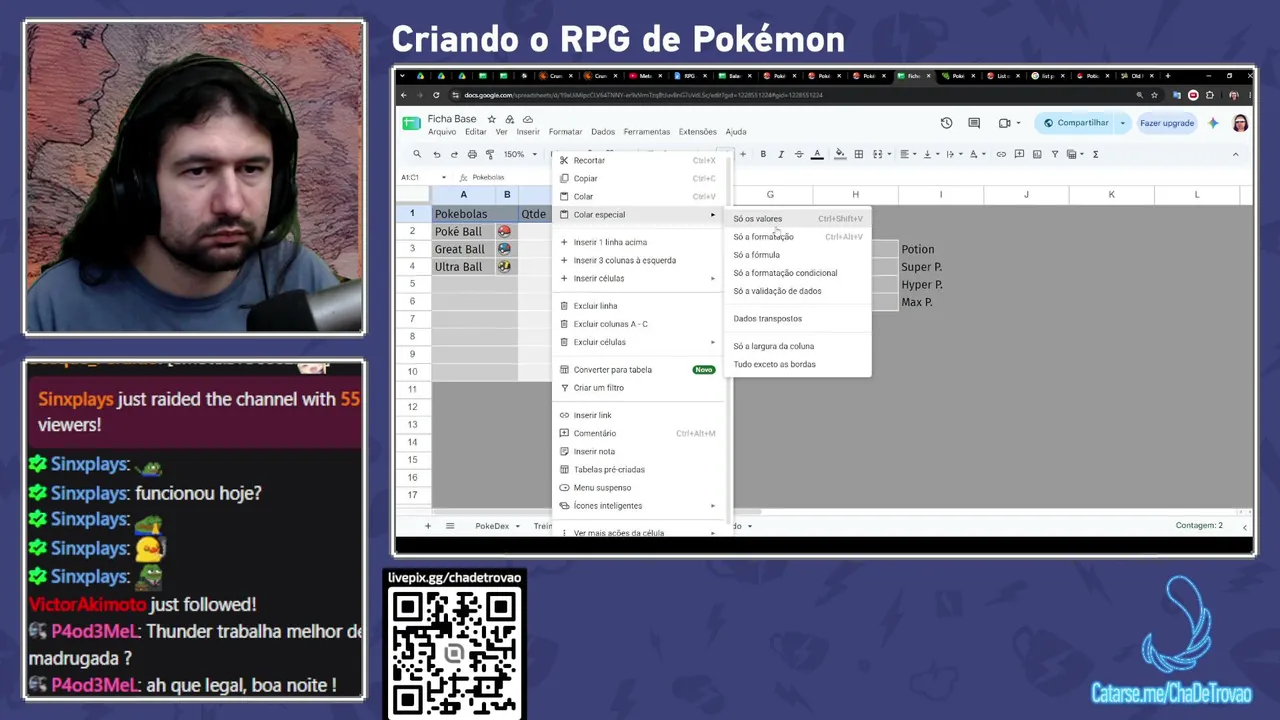Collapse the toolbar with the chevron
1280x720 pixels.
tap(1235, 154)
